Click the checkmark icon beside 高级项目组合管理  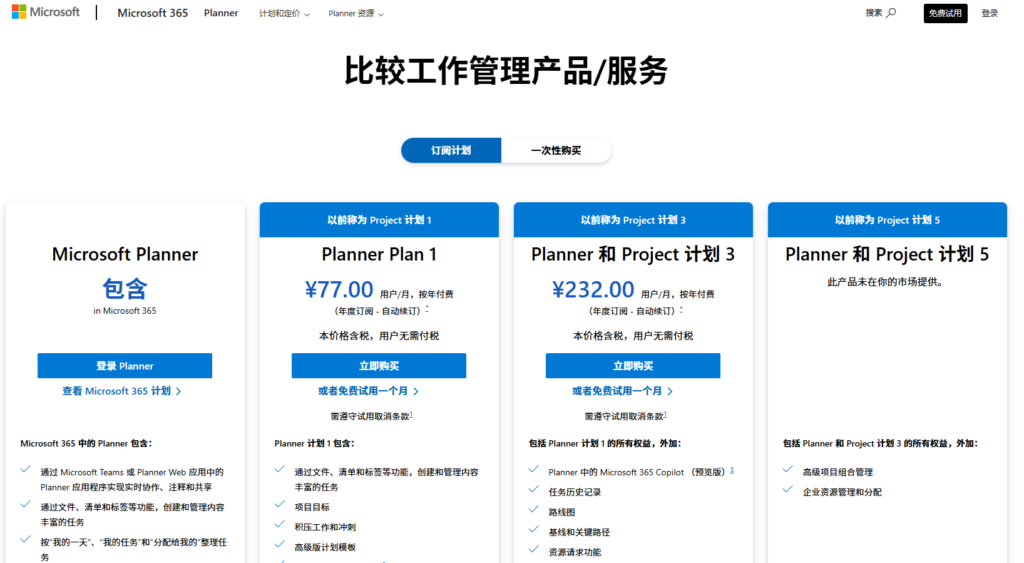tap(789, 470)
